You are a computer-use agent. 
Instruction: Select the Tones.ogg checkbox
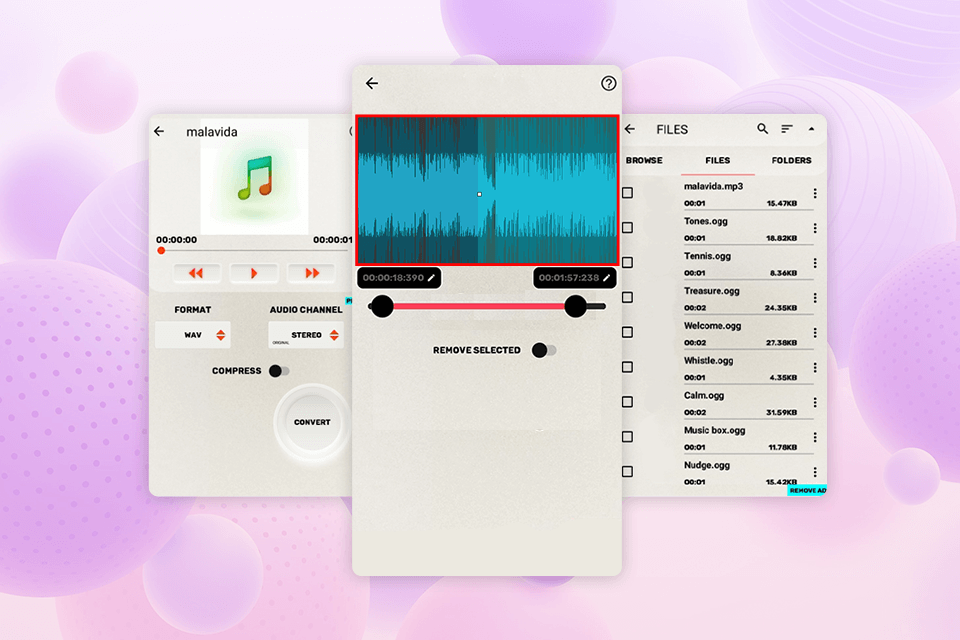click(x=628, y=228)
